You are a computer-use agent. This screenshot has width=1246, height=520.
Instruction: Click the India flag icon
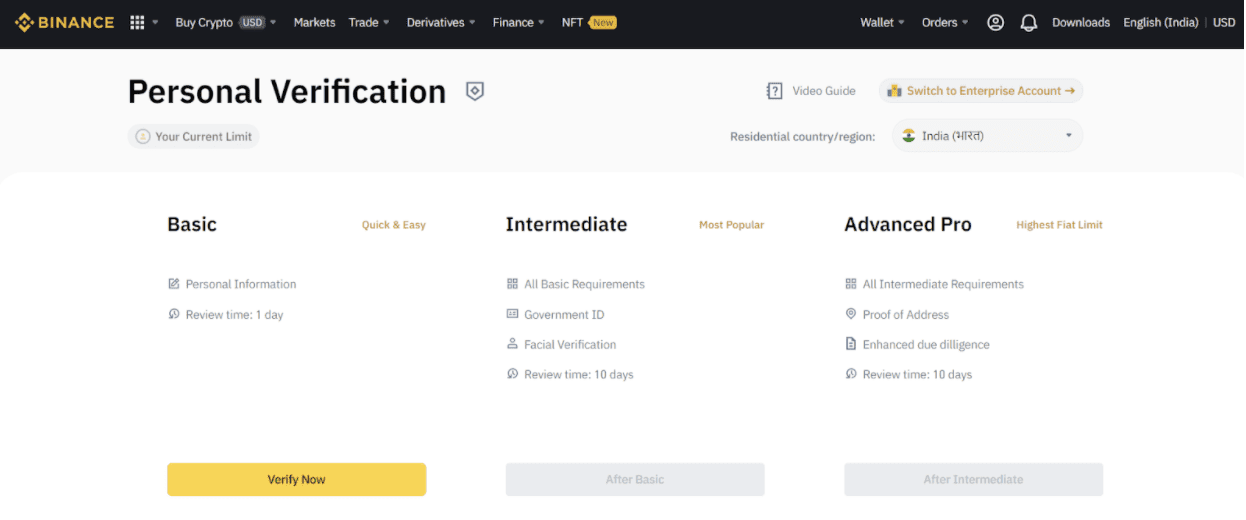(909, 135)
